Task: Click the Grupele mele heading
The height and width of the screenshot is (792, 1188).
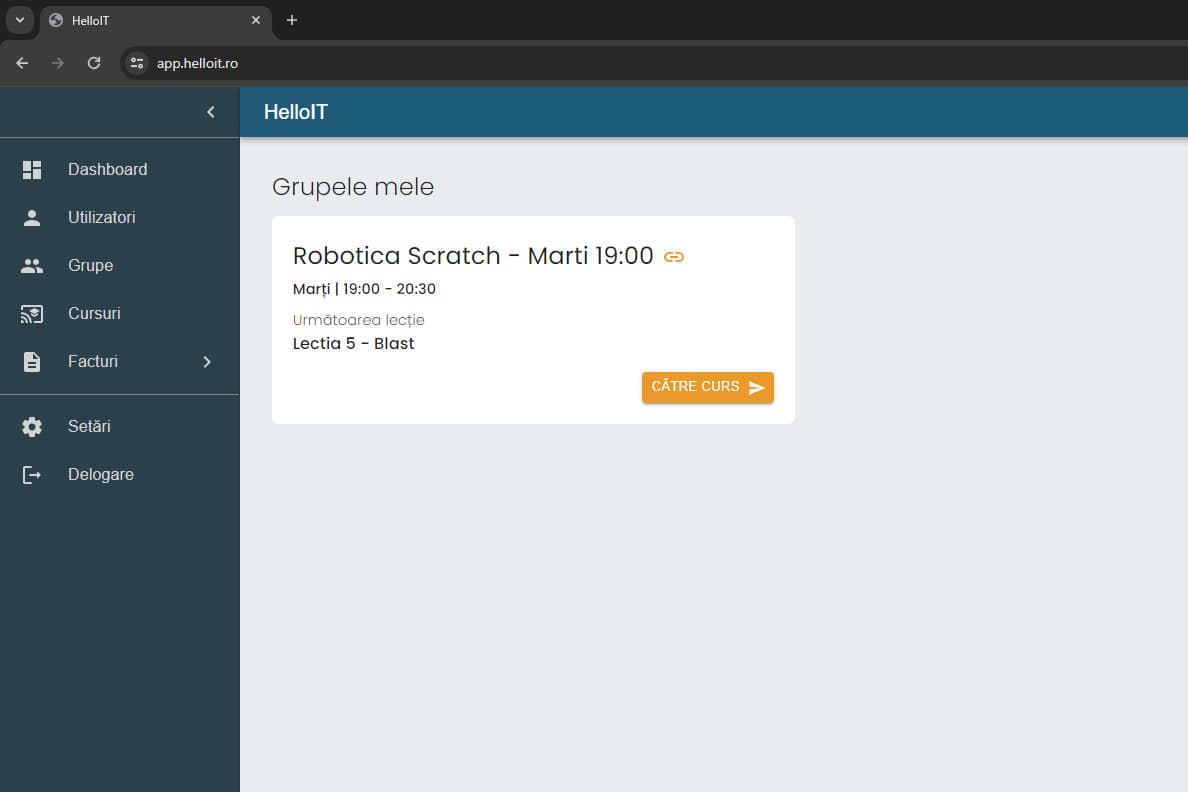Action: [x=353, y=187]
